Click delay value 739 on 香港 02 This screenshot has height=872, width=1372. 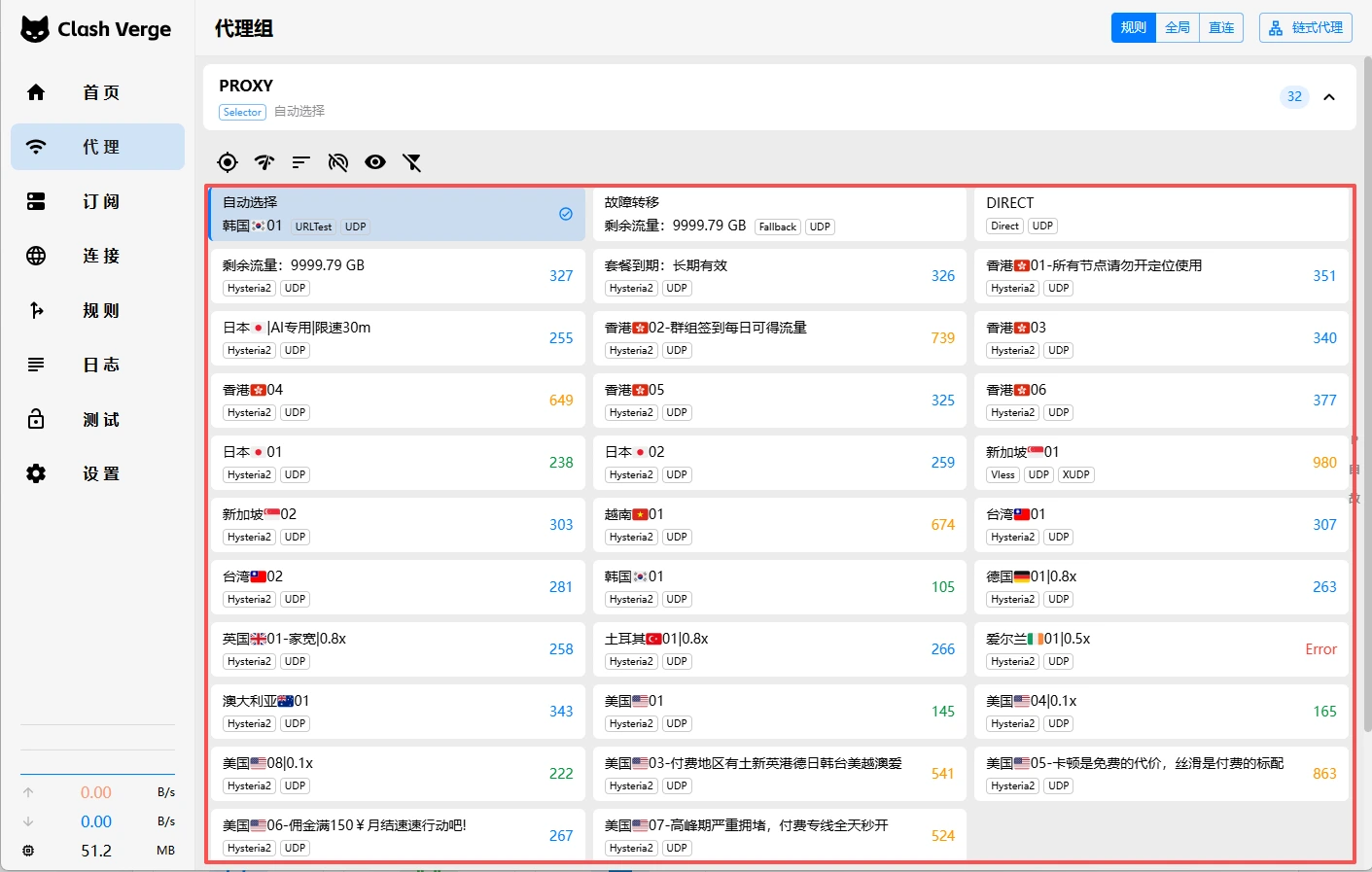943,338
